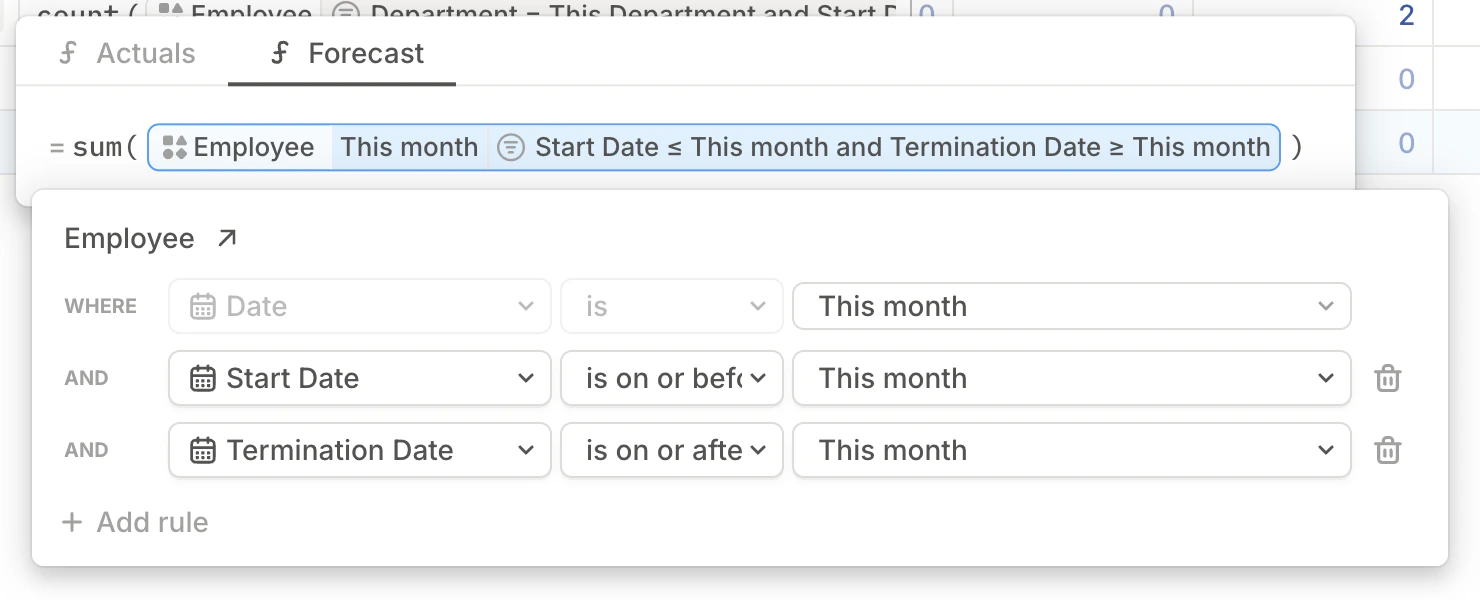The width and height of the screenshot is (1480, 600).
Task: Click the filter condition icon in the formula chip
Action: coord(510,147)
